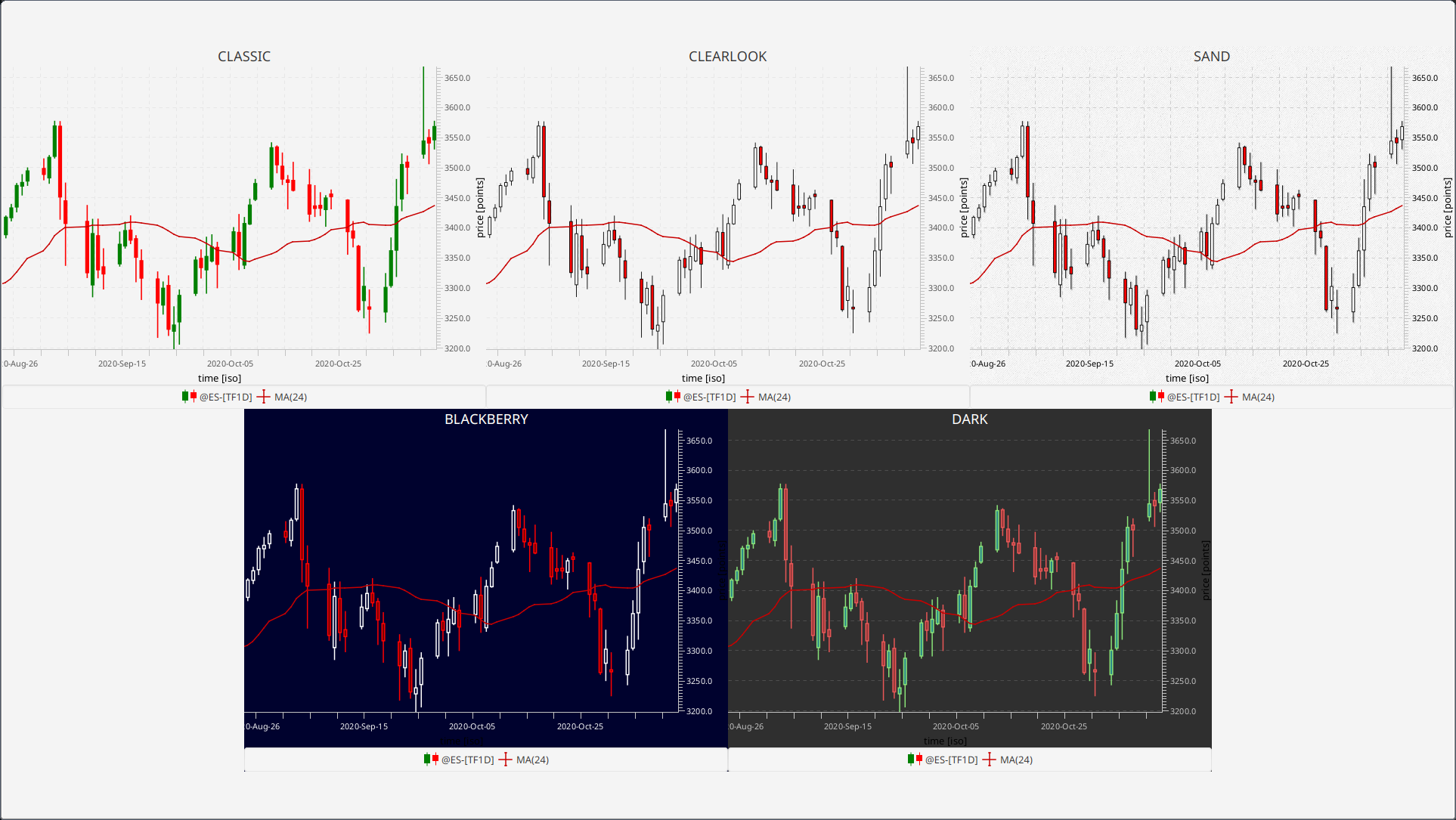Click the time [iso] axis label under CLEARLOOK chart

click(703, 379)
